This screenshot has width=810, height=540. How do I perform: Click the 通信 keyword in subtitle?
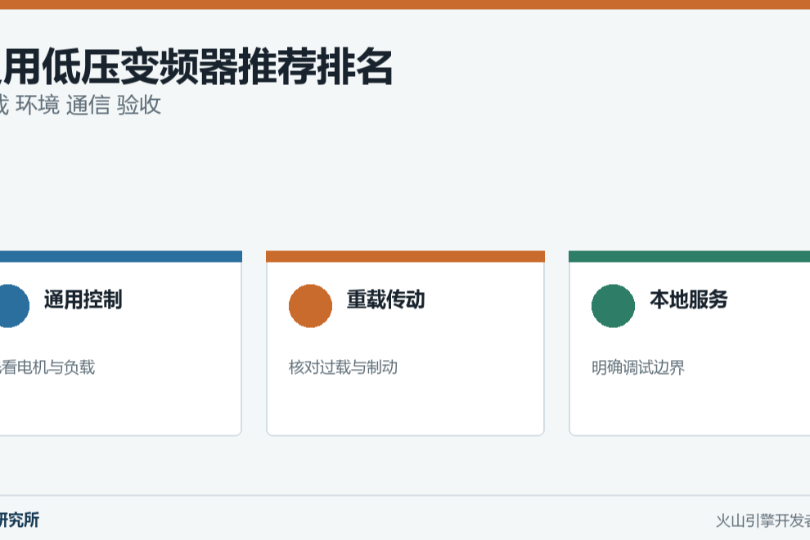coord(88,105)
